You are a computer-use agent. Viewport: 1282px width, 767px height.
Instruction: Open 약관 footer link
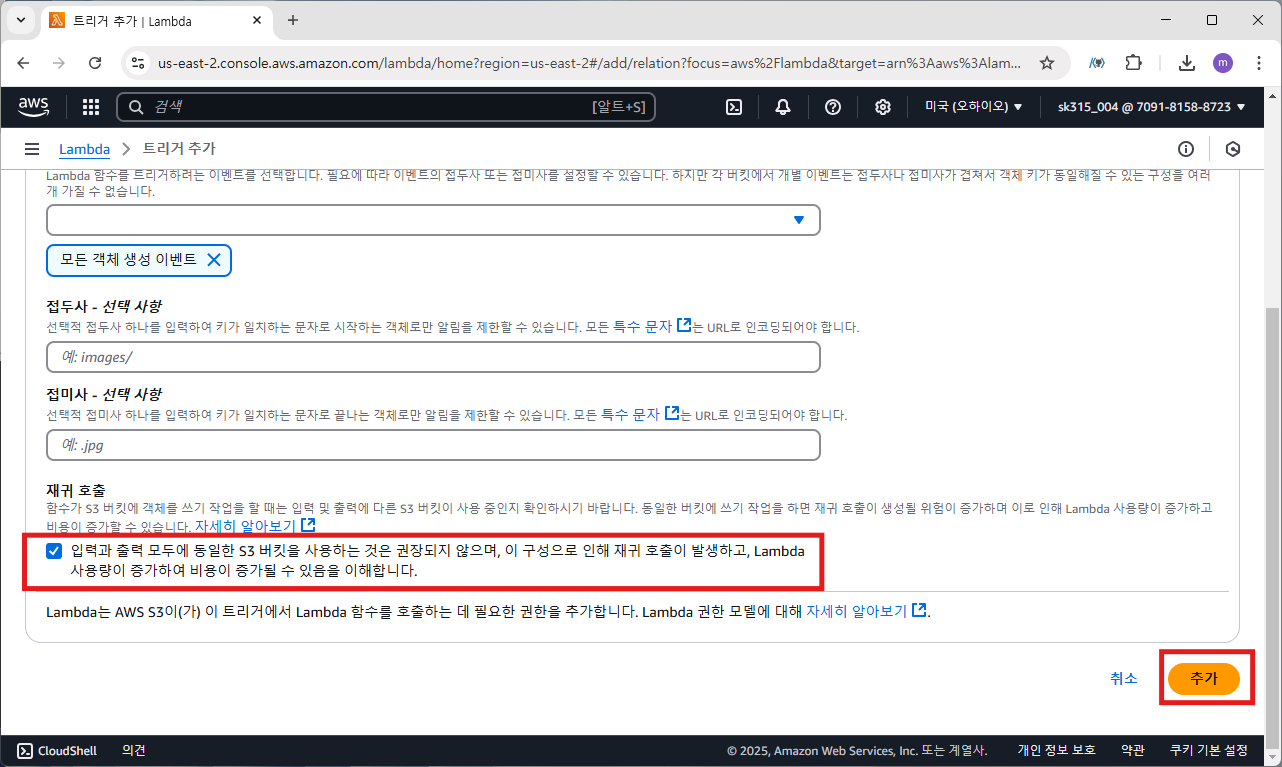(1132, 750)
